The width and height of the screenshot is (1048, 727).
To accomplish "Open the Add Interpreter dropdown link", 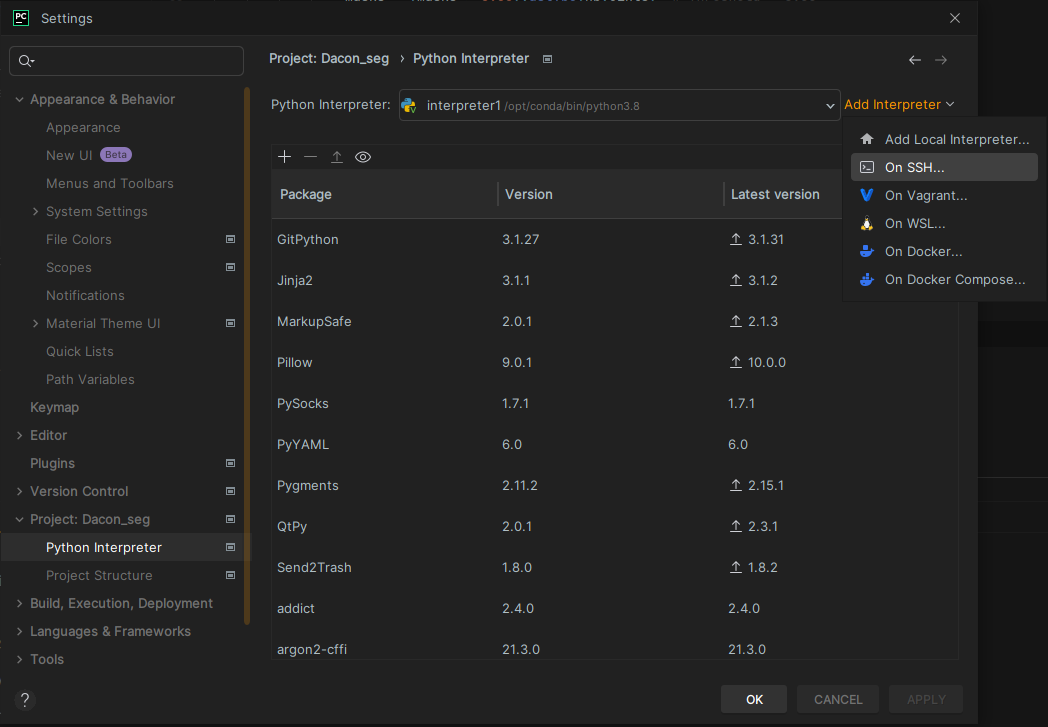I will click(x=899, y=105).
